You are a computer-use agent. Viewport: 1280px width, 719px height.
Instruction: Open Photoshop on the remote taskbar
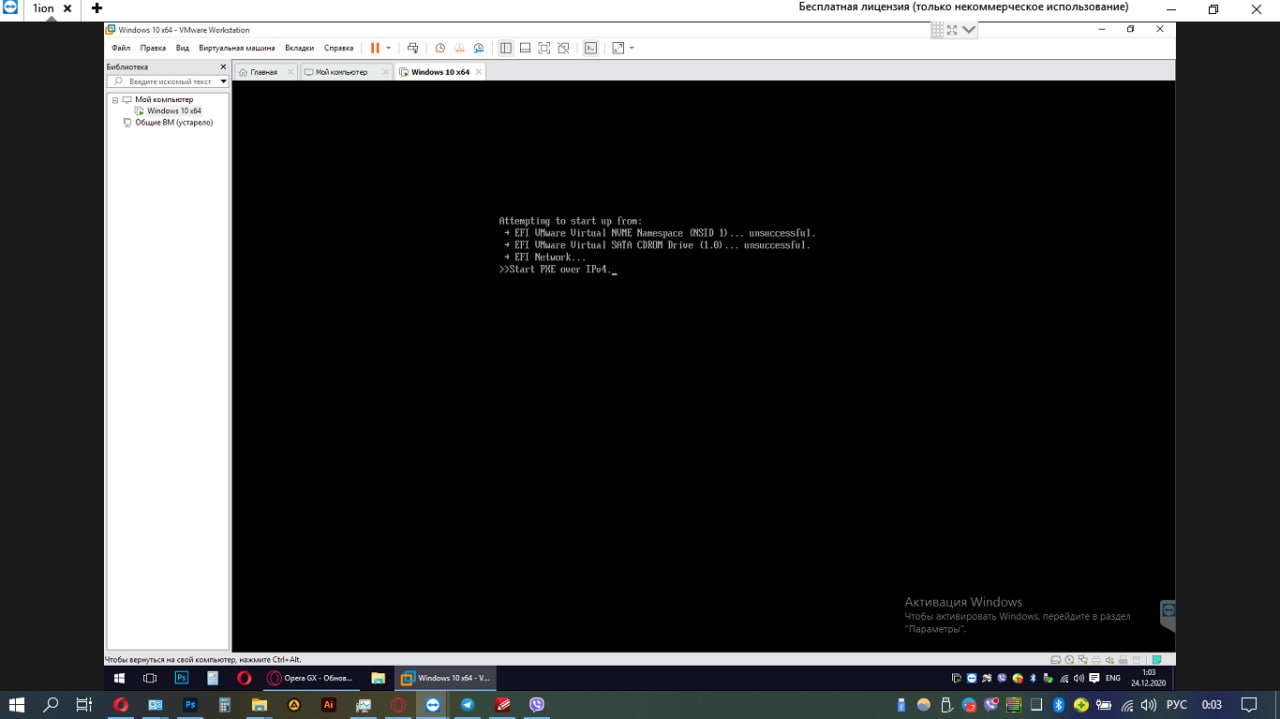181,678
